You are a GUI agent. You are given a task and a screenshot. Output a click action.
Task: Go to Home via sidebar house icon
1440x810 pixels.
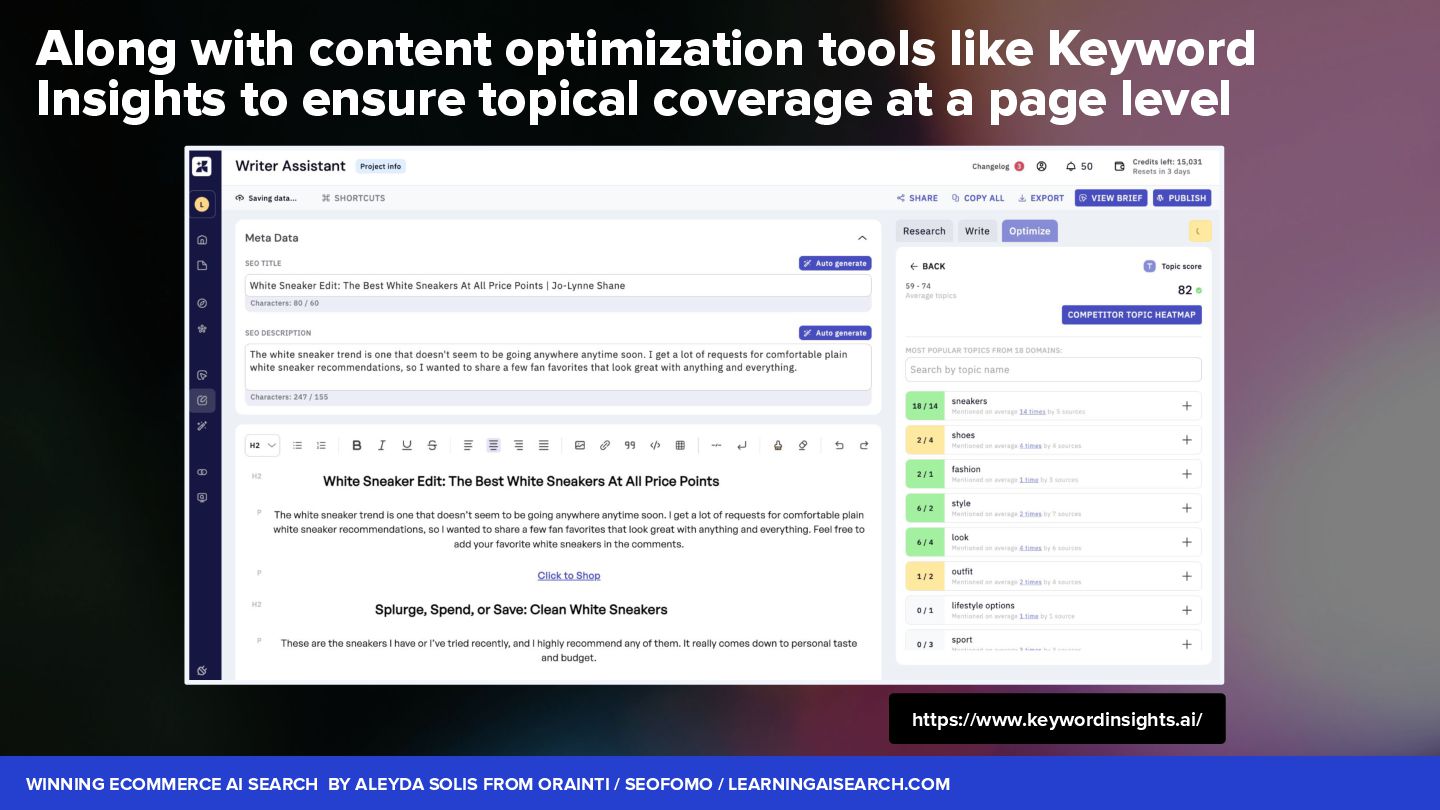[x=202, y=239]
